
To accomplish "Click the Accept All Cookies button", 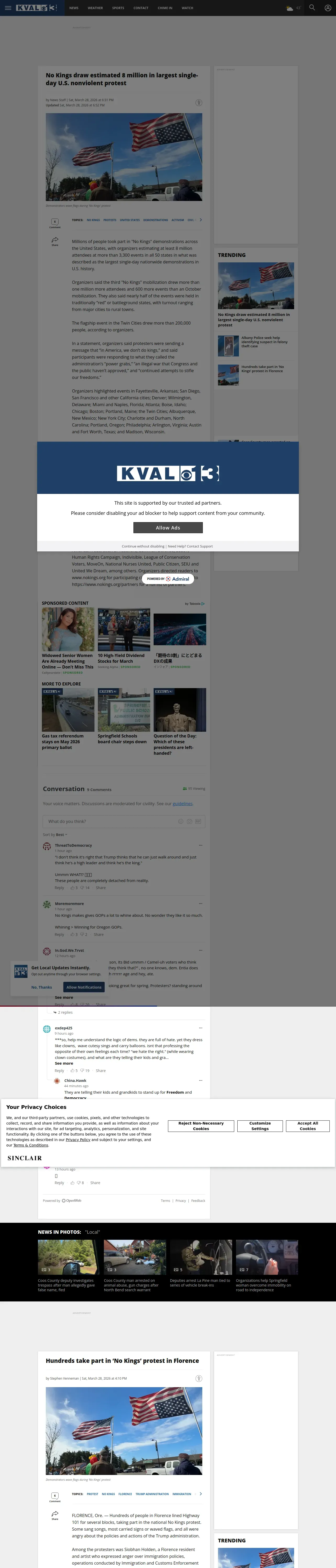I will (x=308, y=1126).
